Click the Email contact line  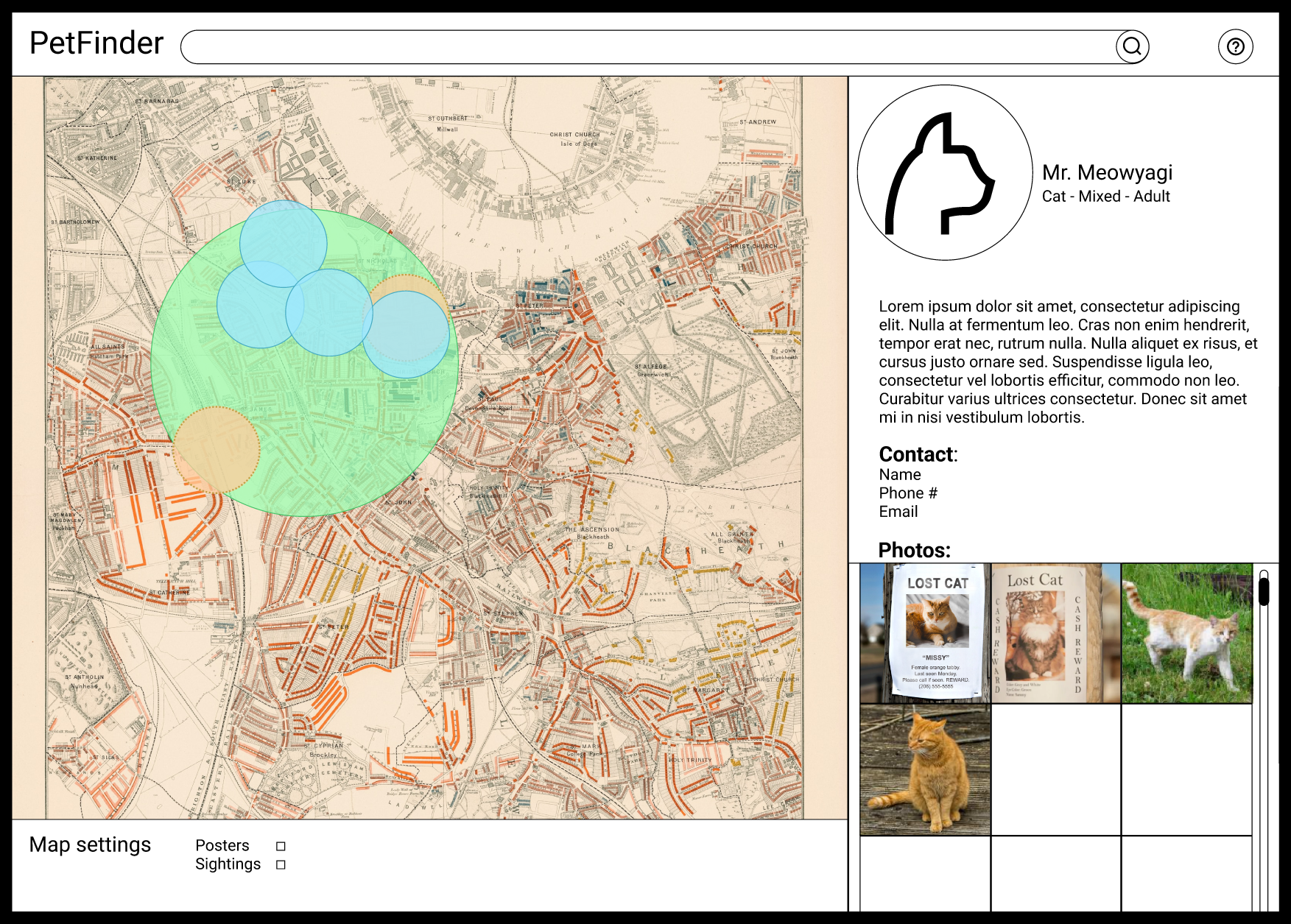(898, 512)
